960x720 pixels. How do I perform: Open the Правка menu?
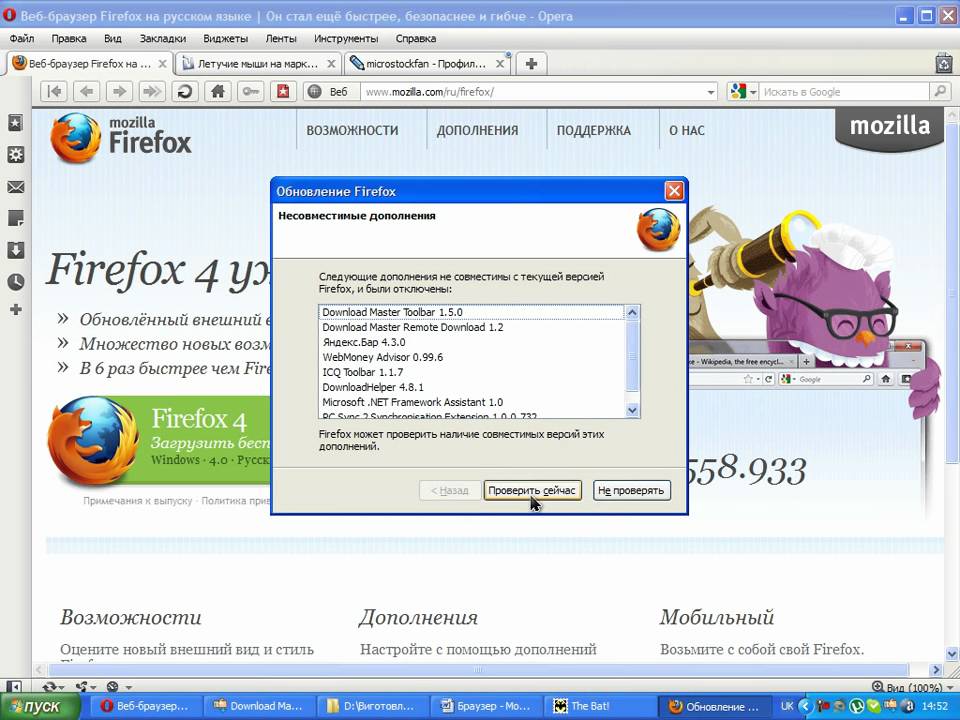pos(69,39)
